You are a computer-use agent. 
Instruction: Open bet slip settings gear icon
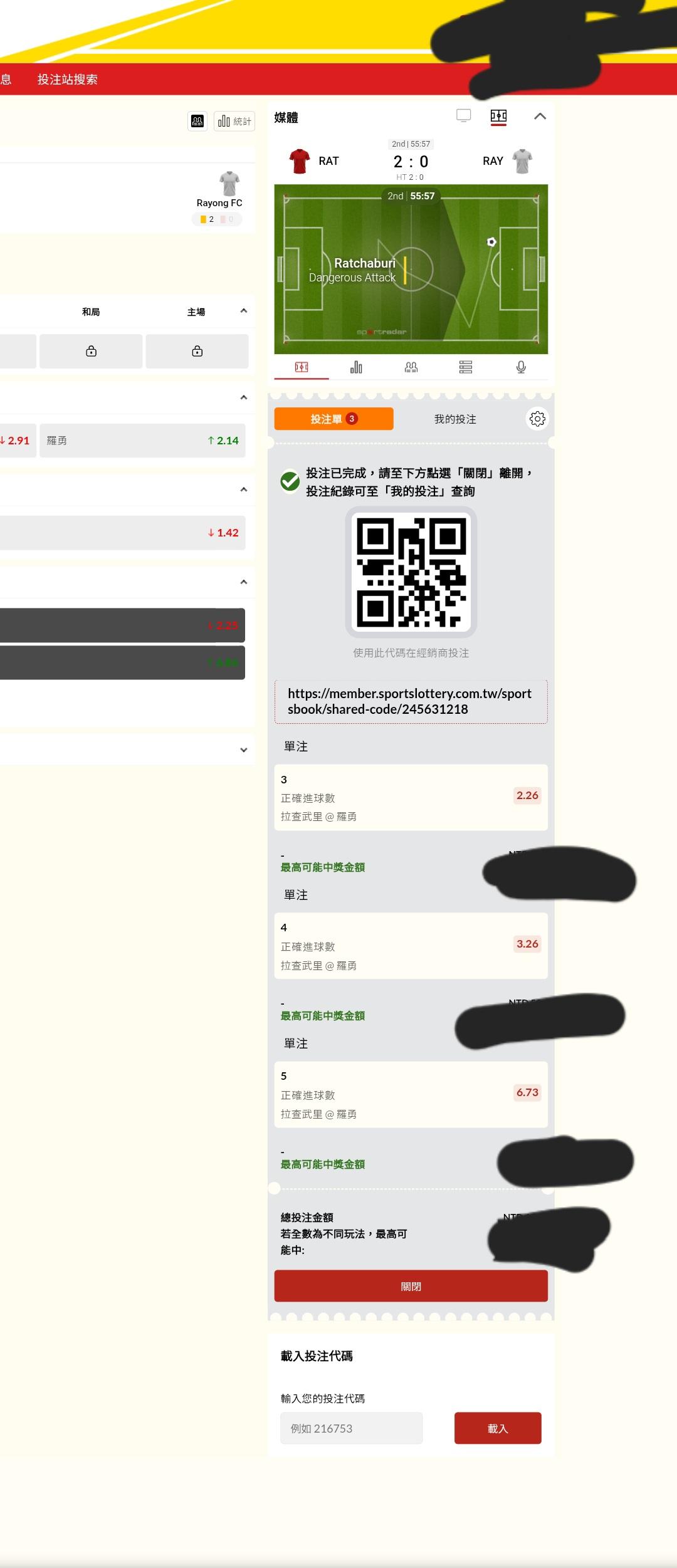537,419
